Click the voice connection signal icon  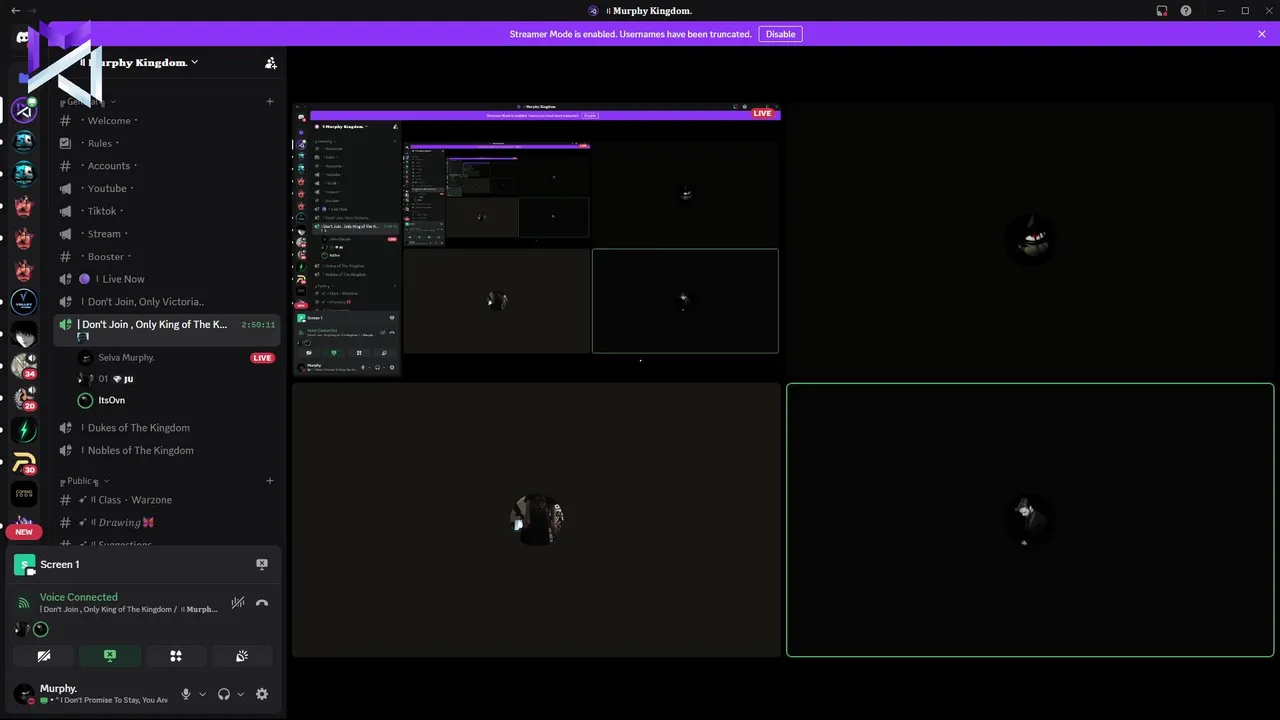point(24,603)
